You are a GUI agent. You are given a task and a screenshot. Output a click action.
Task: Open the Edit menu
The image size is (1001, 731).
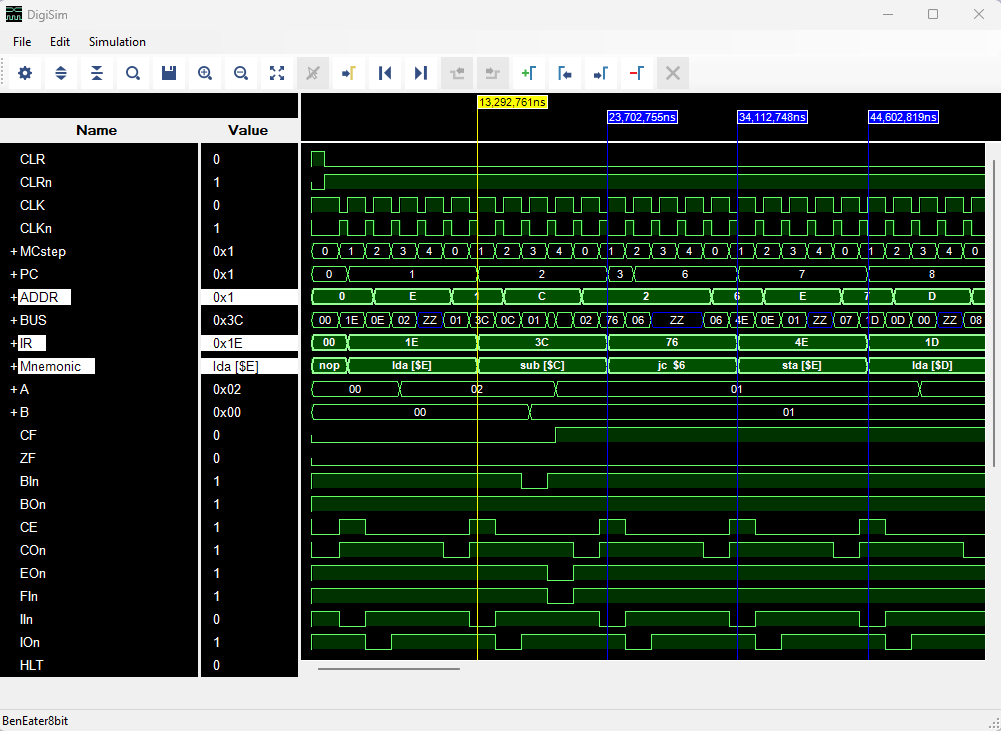[x=59, y=42]
